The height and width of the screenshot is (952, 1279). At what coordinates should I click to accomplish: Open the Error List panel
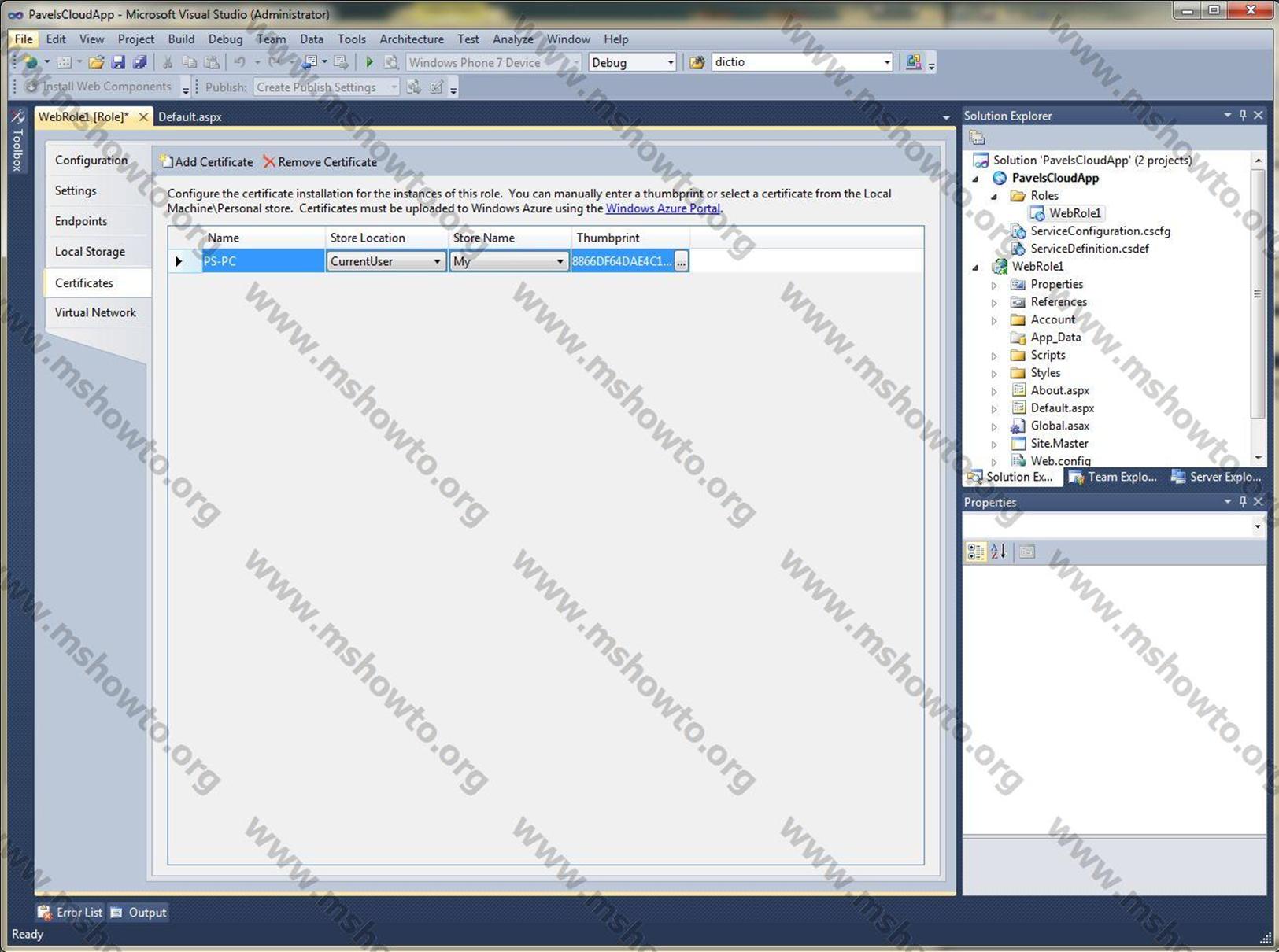point(70,913)
